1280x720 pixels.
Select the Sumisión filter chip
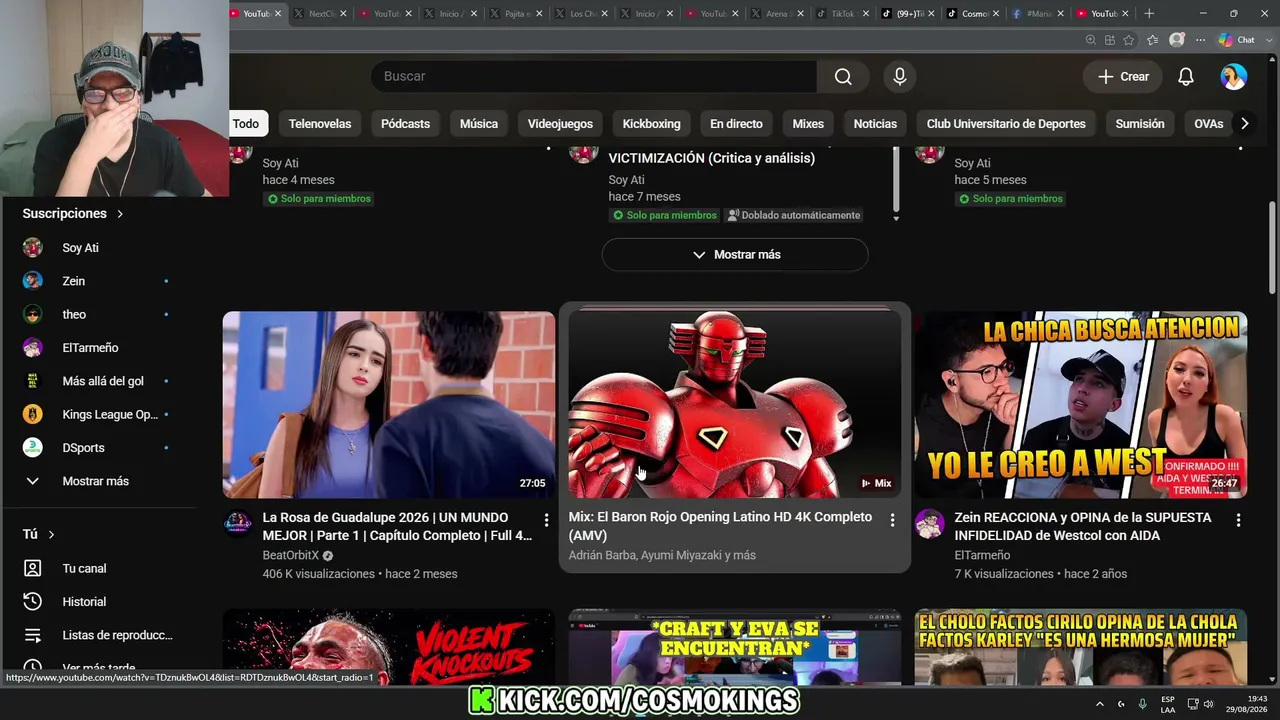[1140, 124]
